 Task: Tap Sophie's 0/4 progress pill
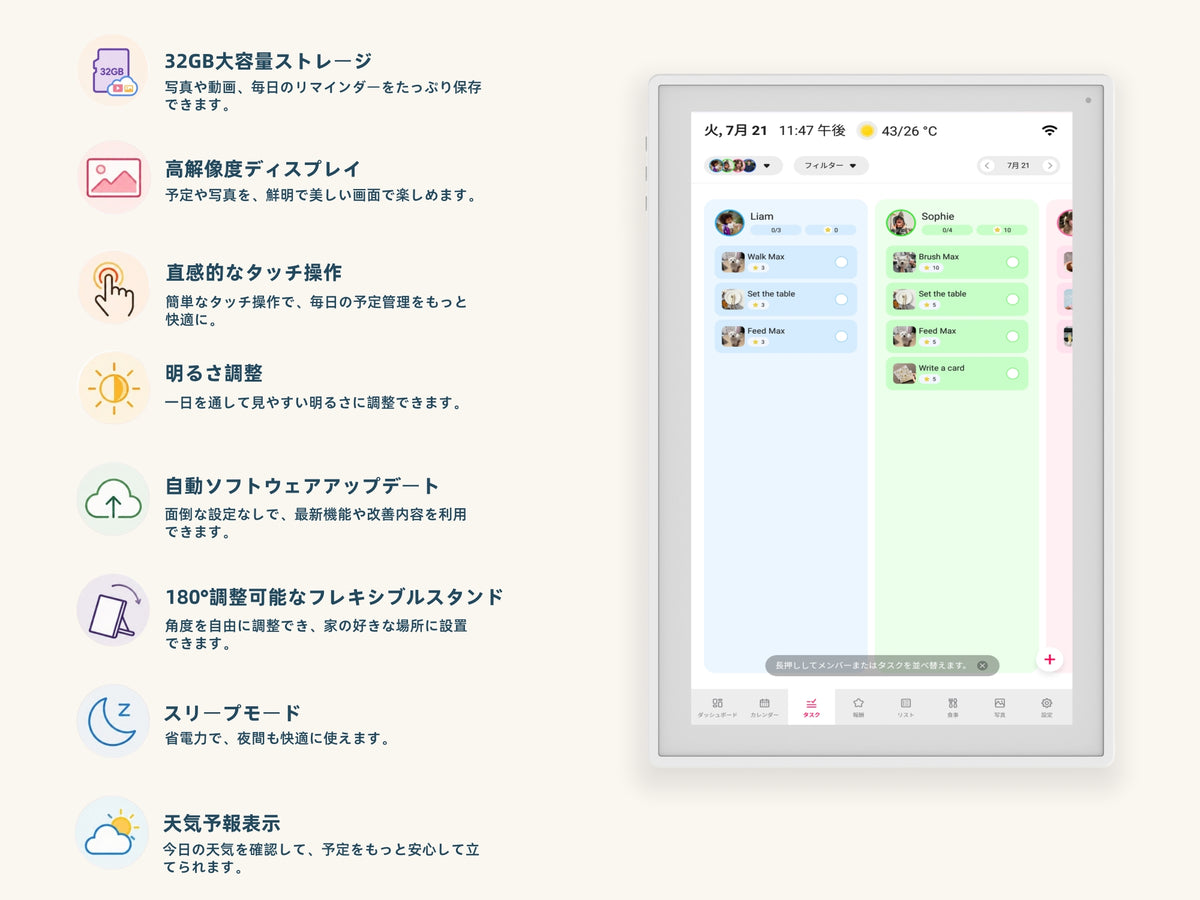tap(946, 230)
